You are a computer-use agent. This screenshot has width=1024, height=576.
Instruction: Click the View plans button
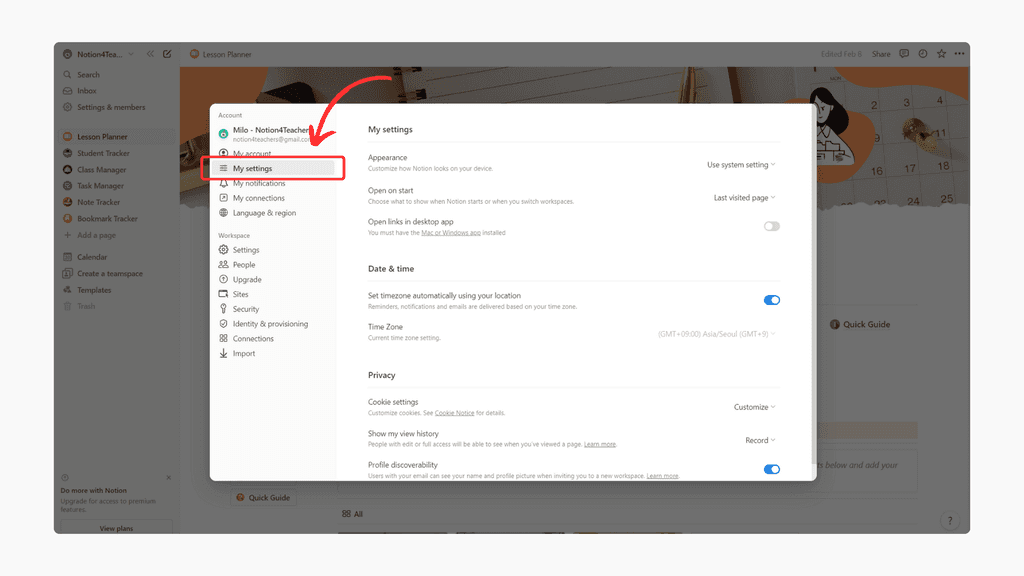coord(115,527)
